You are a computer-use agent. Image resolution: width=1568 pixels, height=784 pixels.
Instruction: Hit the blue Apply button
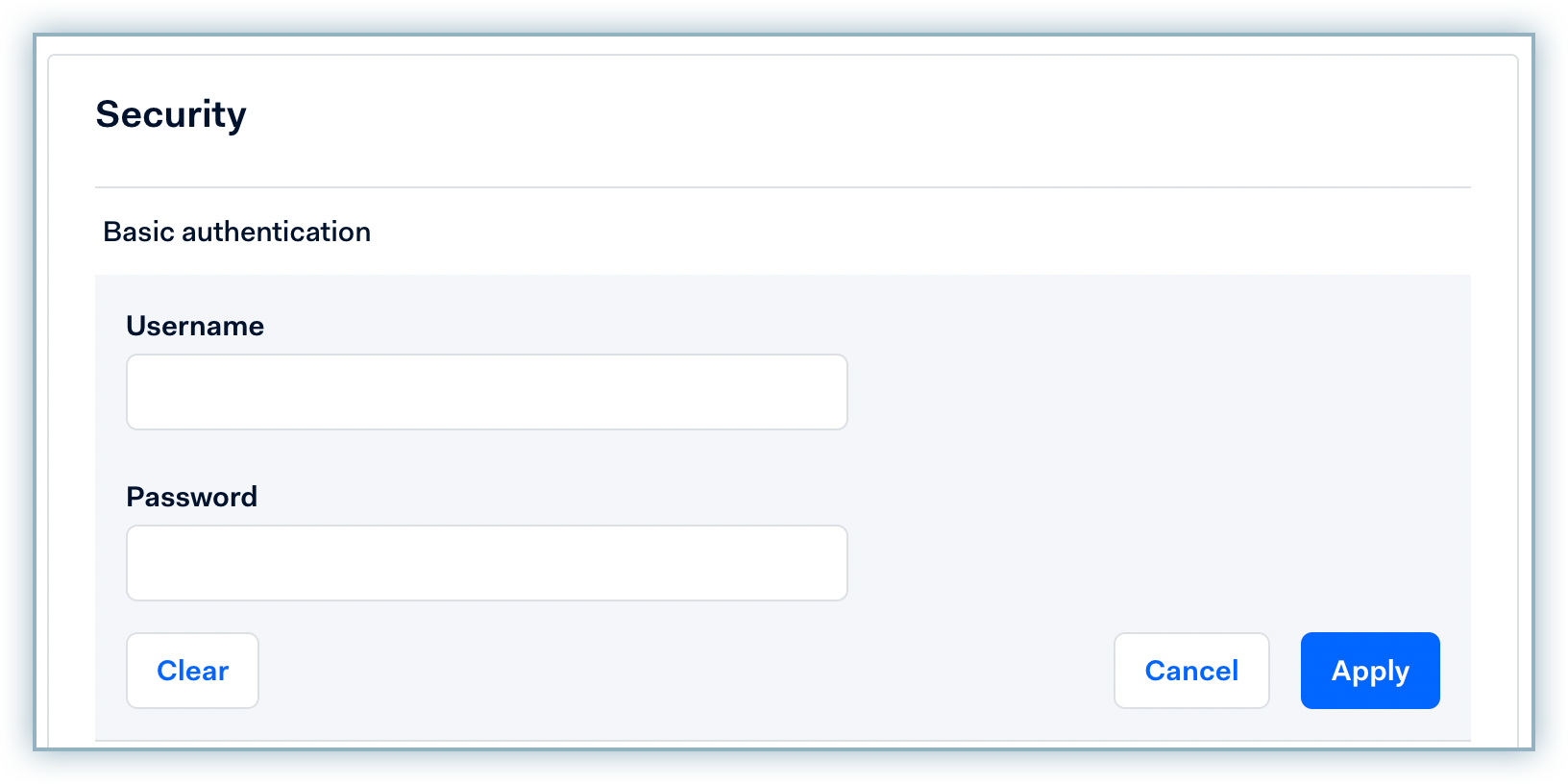pyautogui.click(x=1369, y=671)
